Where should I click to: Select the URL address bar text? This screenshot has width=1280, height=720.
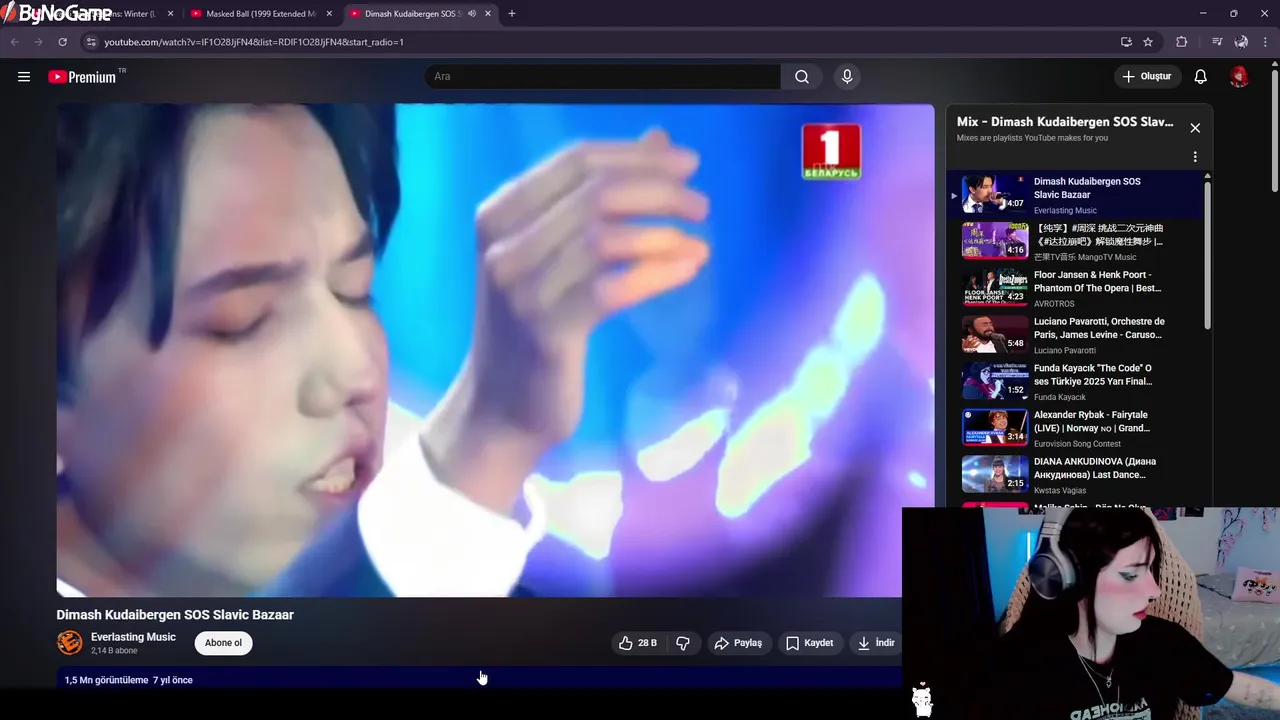coord(254,42)
